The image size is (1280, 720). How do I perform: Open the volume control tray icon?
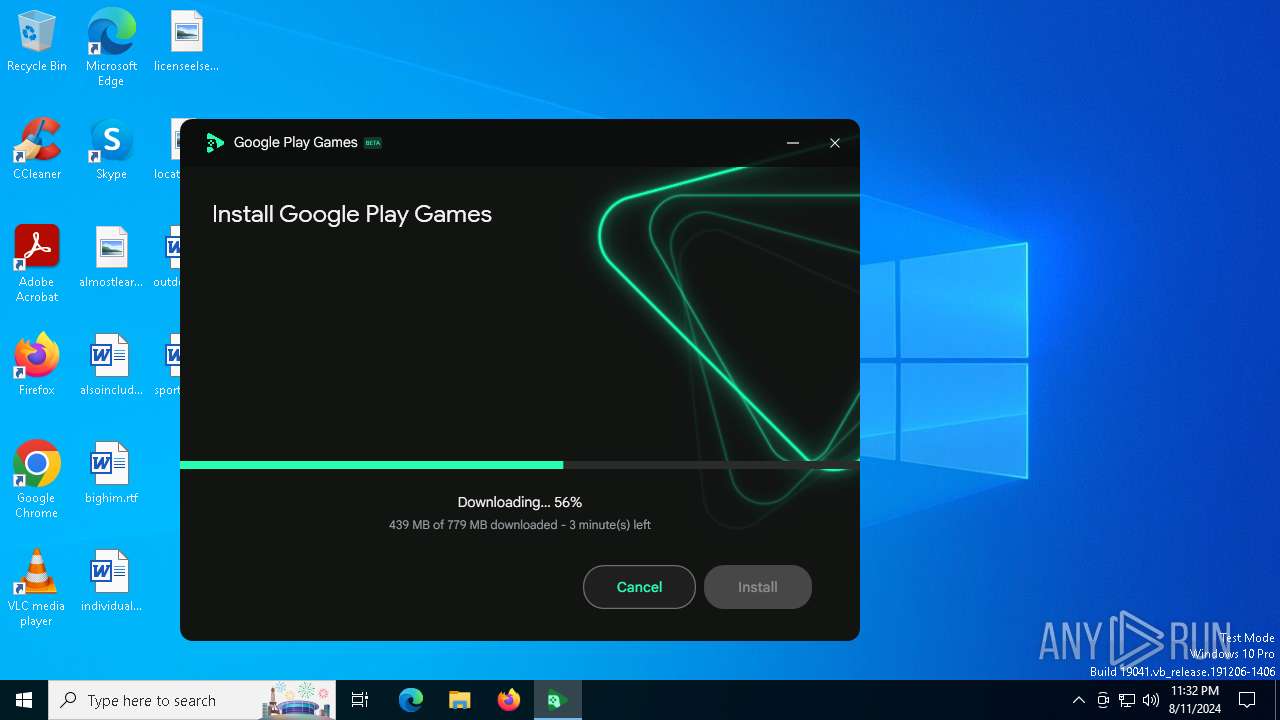[1151, 700]
